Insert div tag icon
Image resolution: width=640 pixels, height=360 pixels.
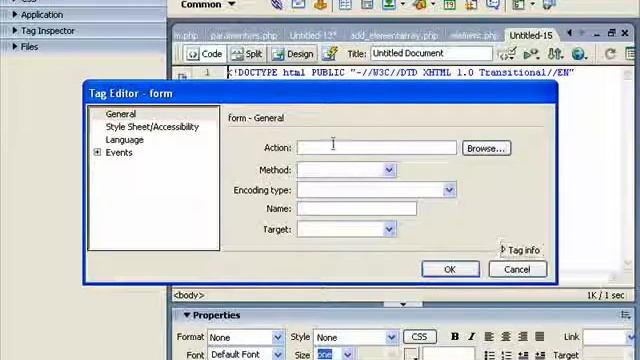pos(367,4)
